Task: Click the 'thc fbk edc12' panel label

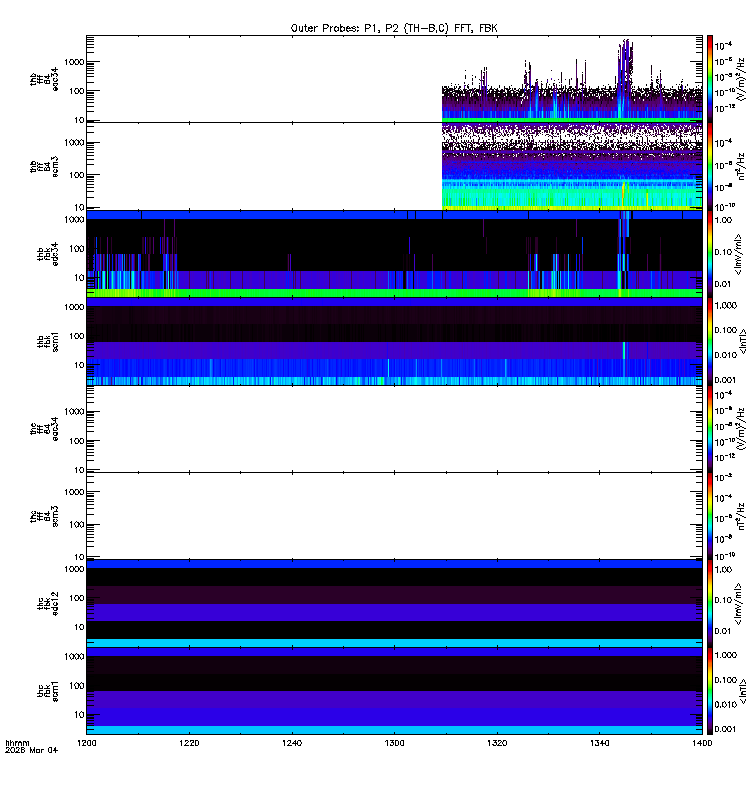Action: point(47,604)
